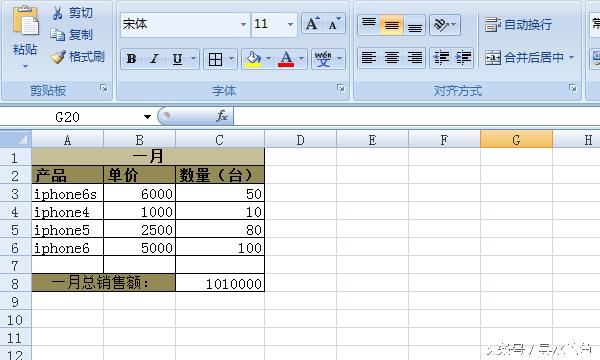Decrease font size with the small A button
600x360 pixels.
pyautogui.click(x=334, y=24)
